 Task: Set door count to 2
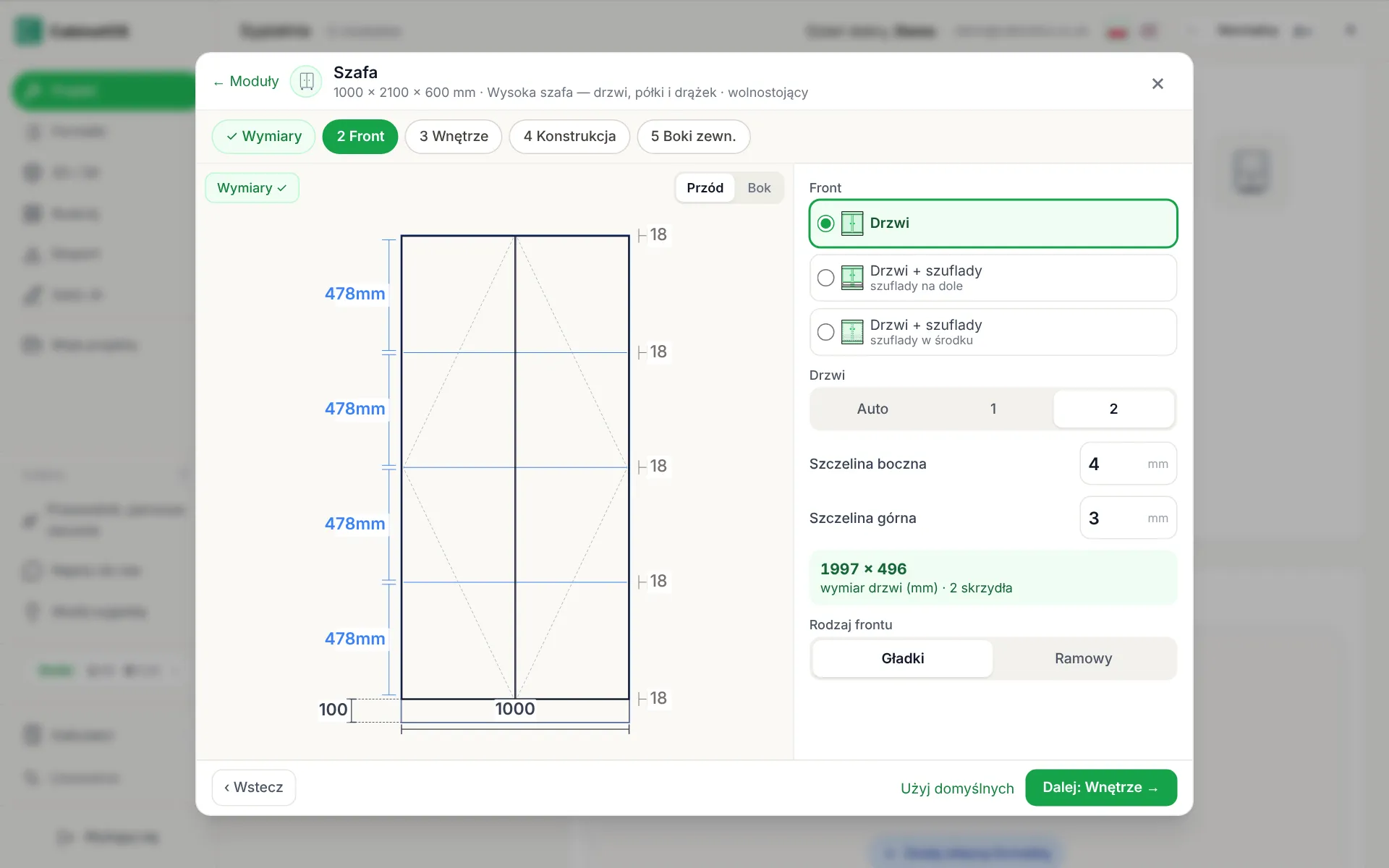coord(1113,409)
